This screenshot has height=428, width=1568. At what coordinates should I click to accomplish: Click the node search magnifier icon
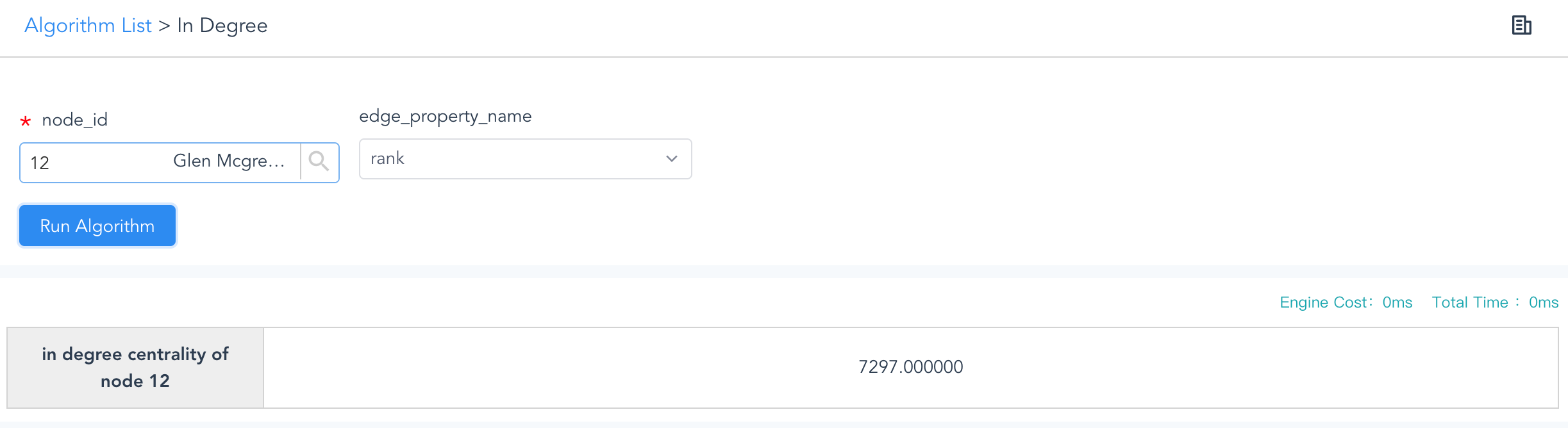(319, 161)
